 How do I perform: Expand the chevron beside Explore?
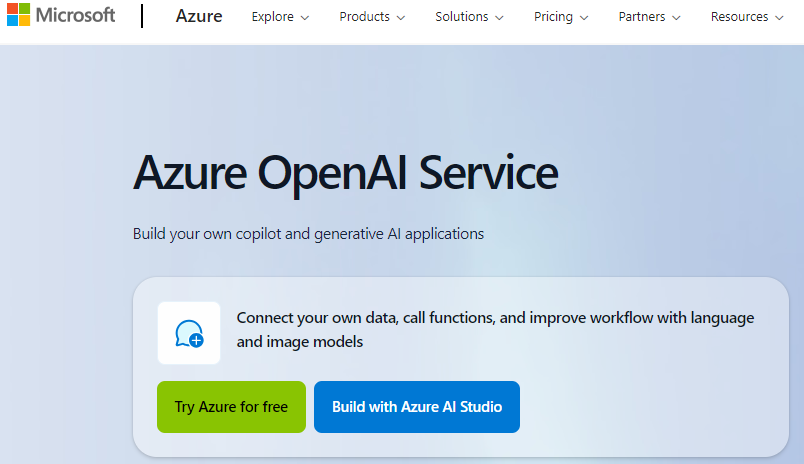tap(305, 18)
